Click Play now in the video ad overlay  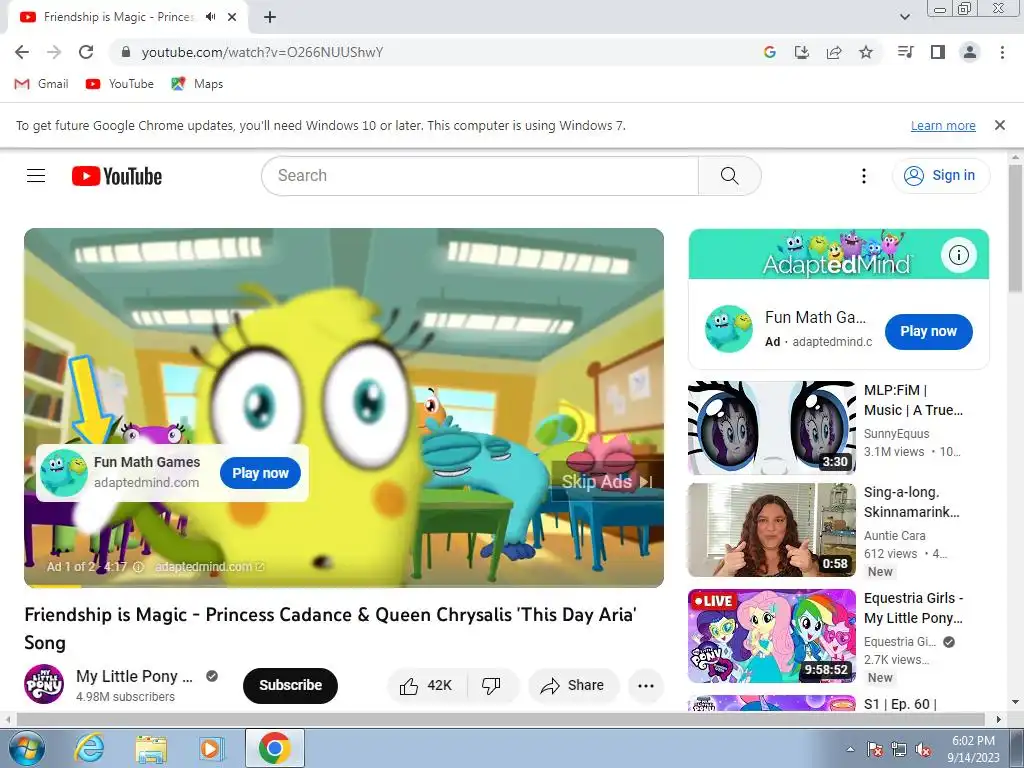click(x=260, y=473)
